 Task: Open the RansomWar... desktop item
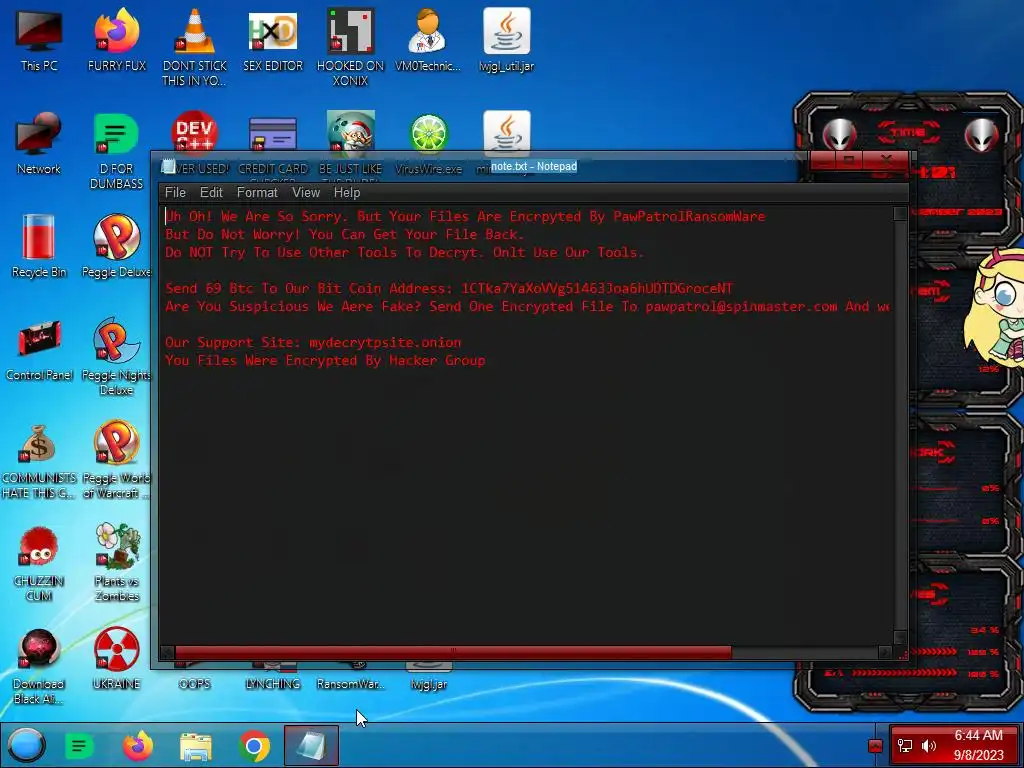coord(351,684)
